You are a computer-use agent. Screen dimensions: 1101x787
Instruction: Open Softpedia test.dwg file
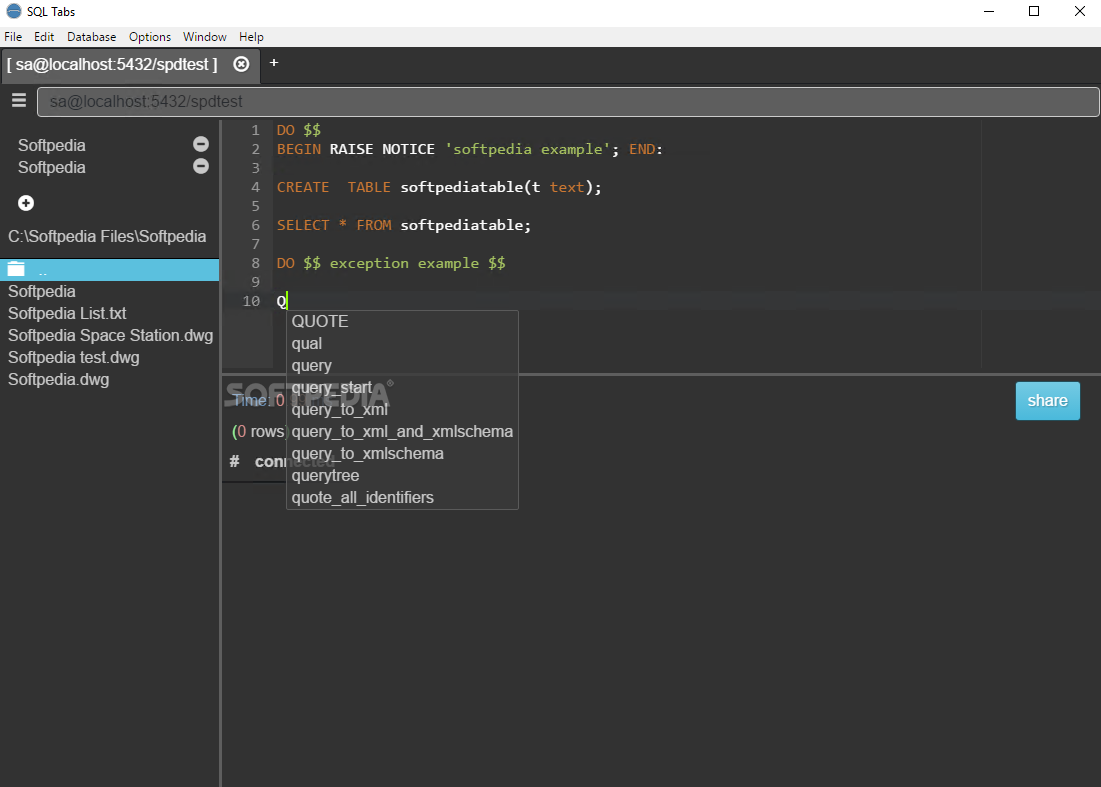tap(74, 357)
